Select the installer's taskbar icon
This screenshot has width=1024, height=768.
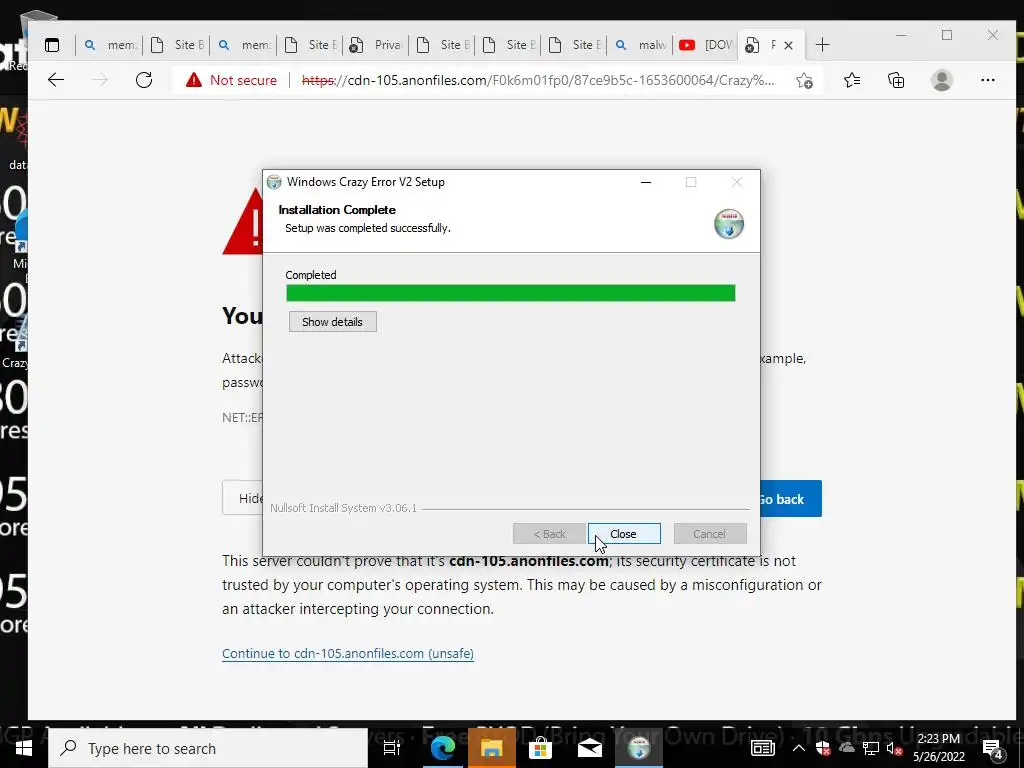pyautogui.click(x=639, y=748)
